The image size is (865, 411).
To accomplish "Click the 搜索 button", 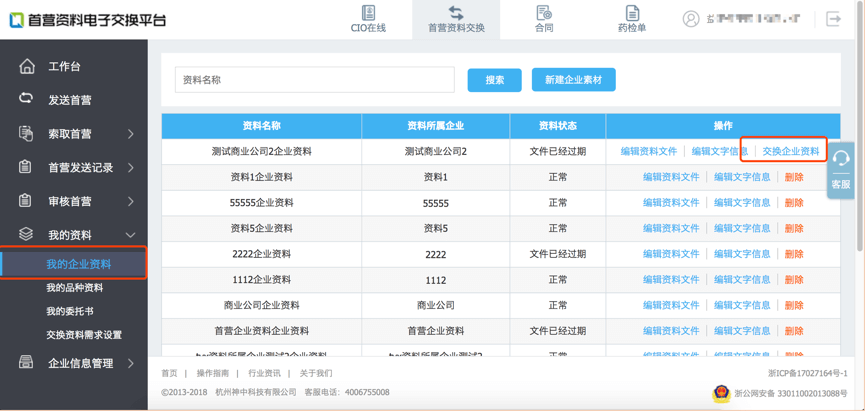I will pyautogui.click(x=495, y=80).
